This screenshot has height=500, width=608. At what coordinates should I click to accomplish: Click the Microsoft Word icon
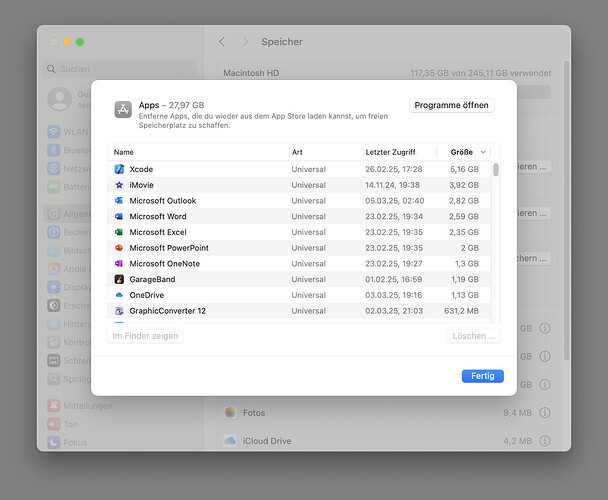coord(119,216)
